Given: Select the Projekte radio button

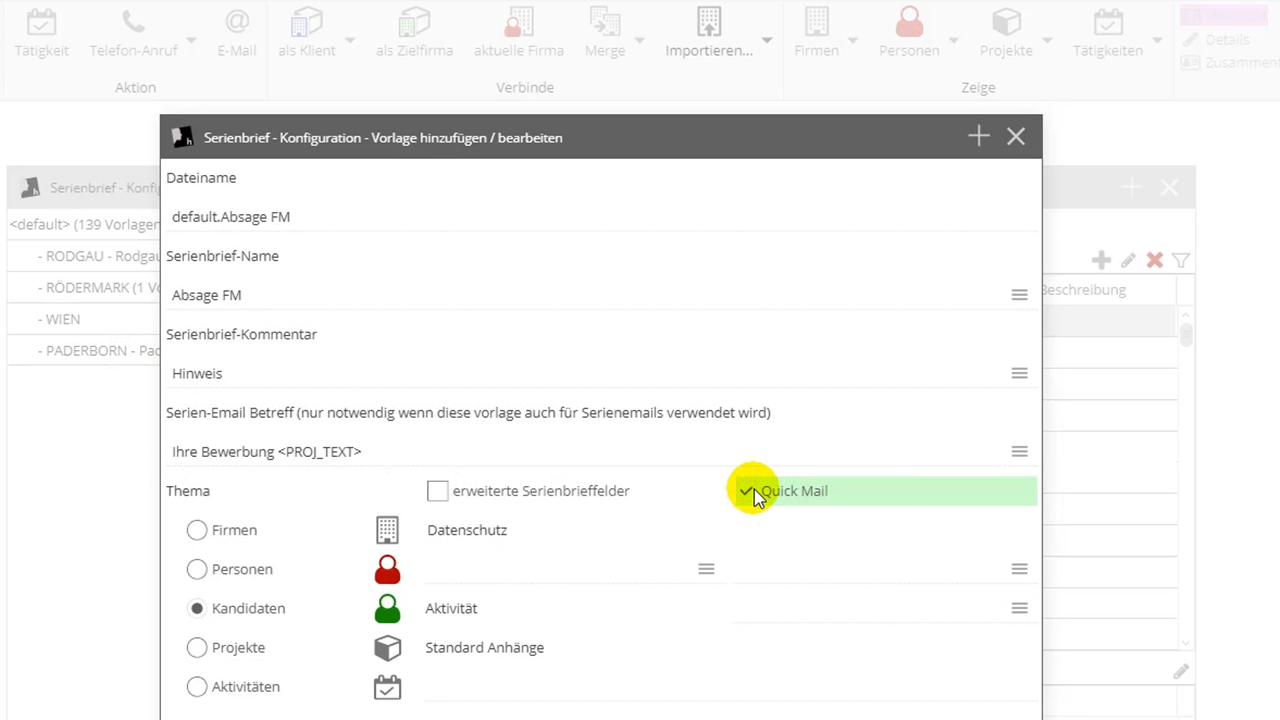Looking at the screenshot, I should (197, 648).
